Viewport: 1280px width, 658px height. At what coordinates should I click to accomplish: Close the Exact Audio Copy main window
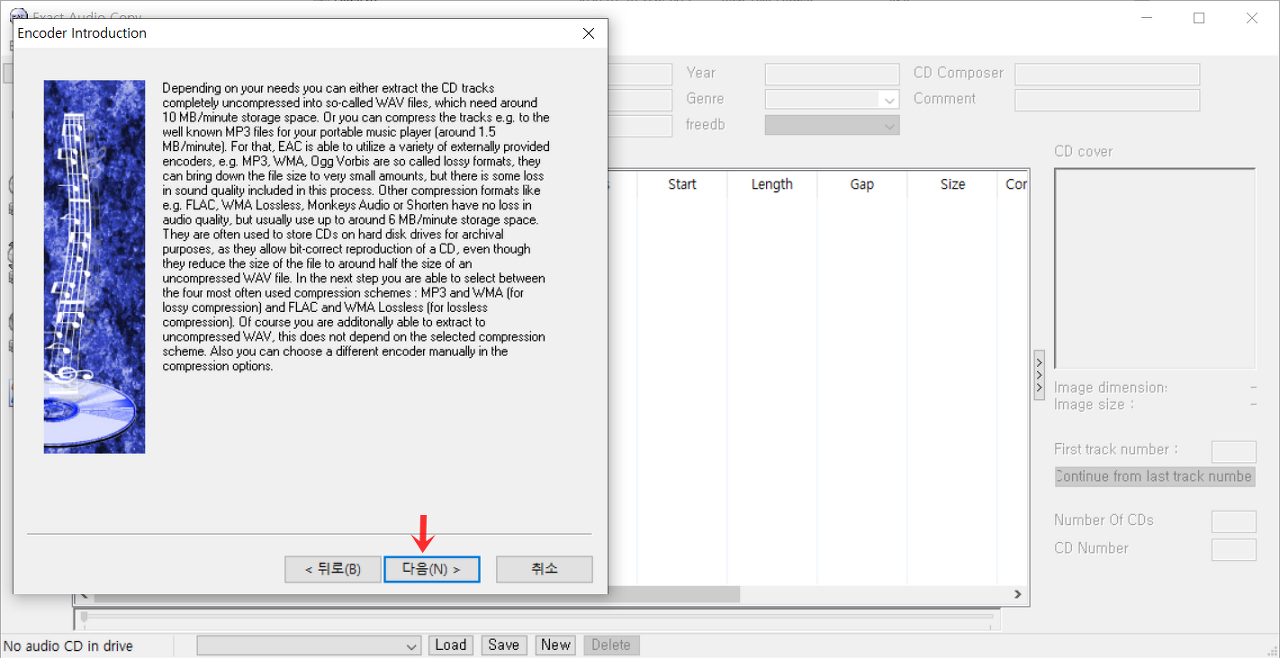tap(1252, 18)
